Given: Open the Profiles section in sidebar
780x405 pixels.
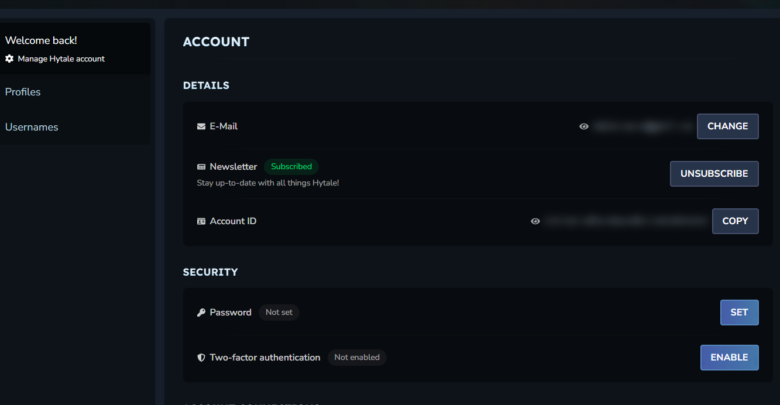Looking at the screenshot, I should tap(23, 92).
